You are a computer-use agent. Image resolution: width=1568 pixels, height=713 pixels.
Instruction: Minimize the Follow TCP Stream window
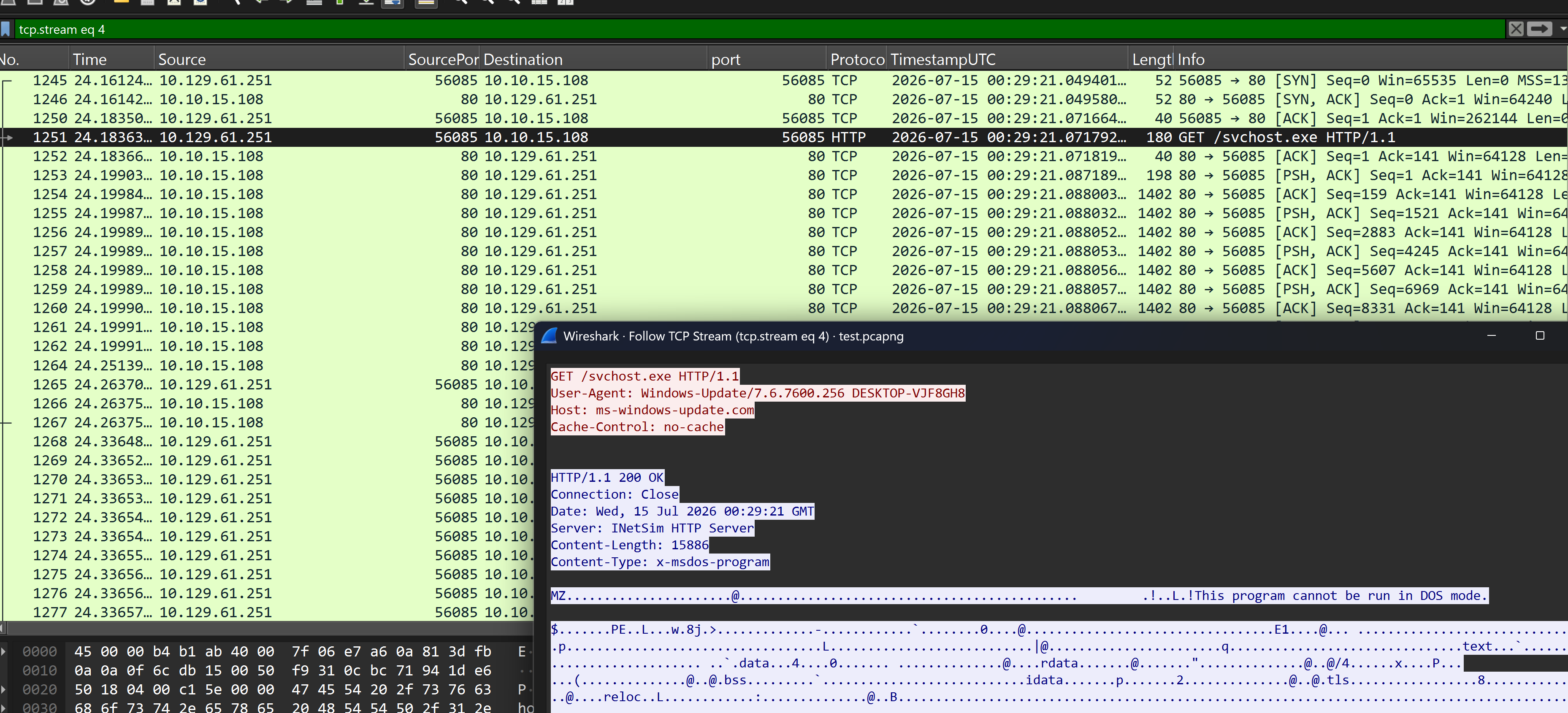(1491, 336)
